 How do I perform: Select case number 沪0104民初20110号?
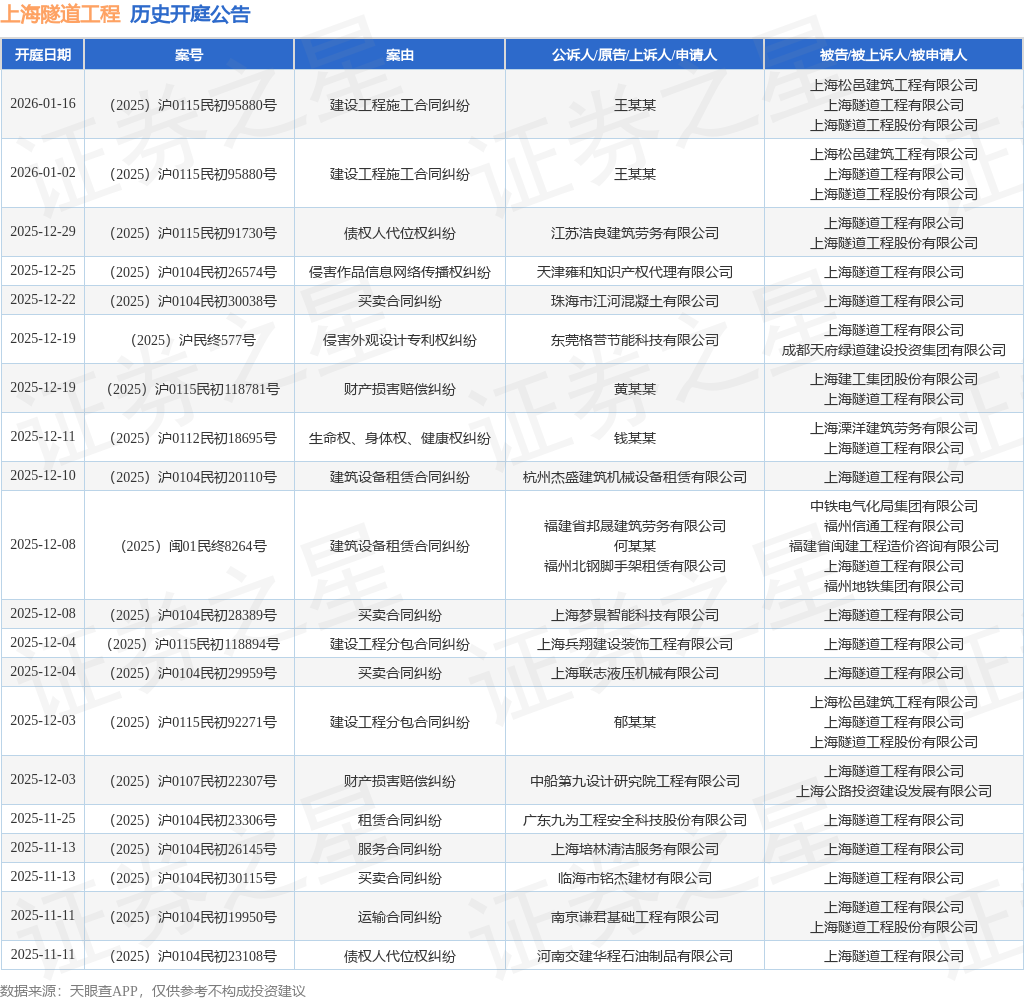193,477
